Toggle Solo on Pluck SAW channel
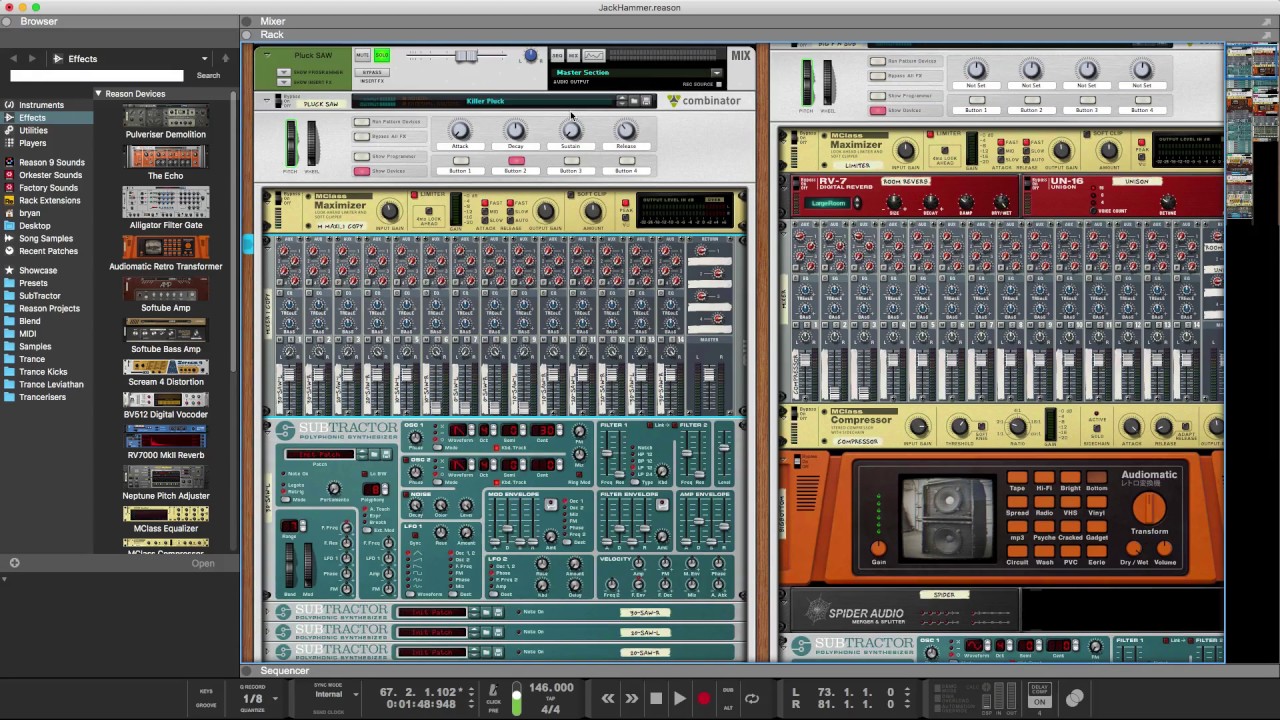1280x720 pixels. 381,55
